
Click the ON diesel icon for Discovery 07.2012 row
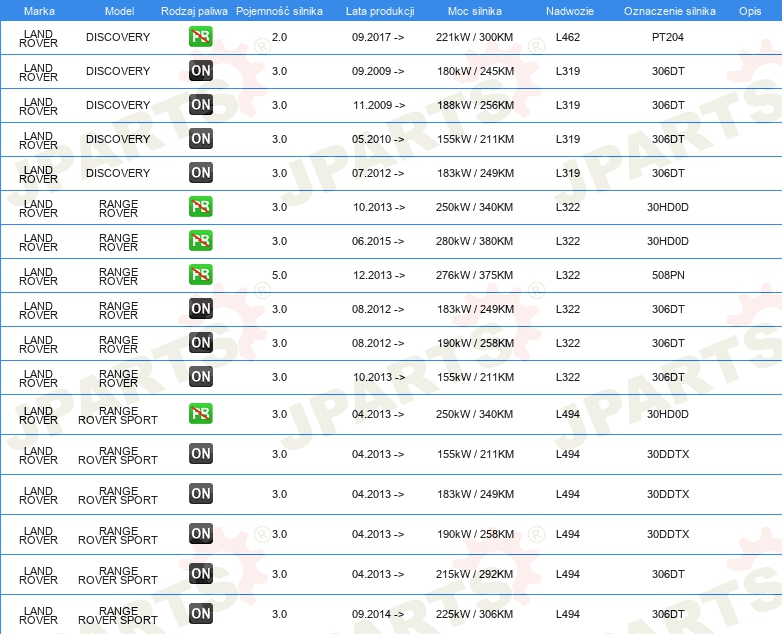coord(200,173)
